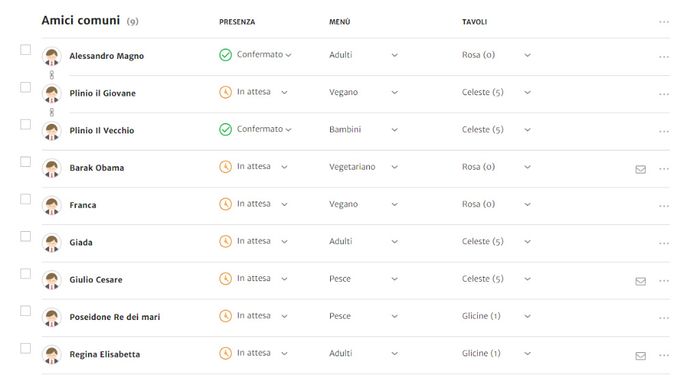Screen dimensions: 700x384
Task: Open more options for Giada row
Action: [x=664, y=243]
